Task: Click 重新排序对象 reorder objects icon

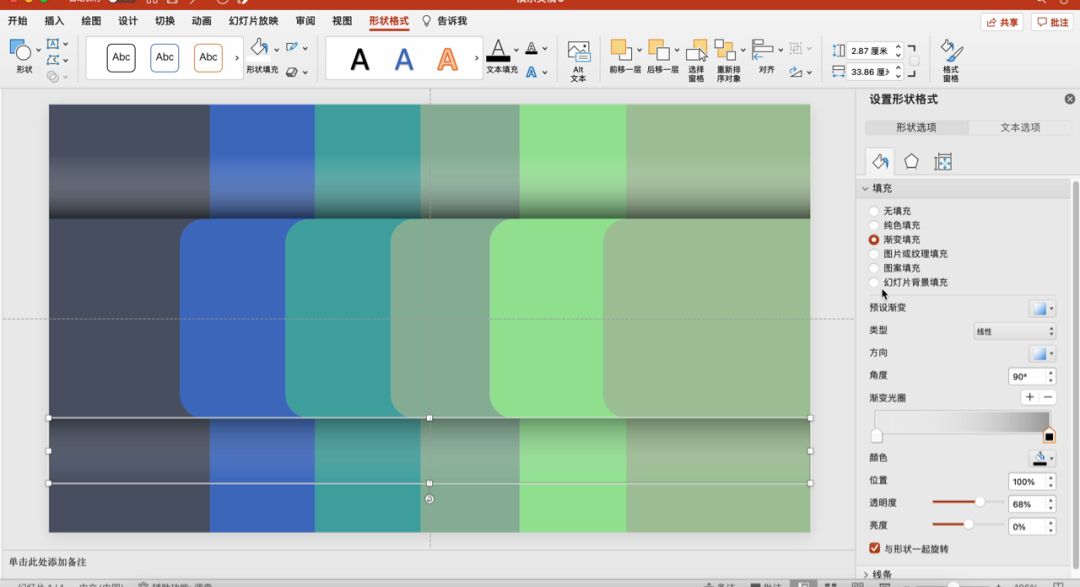Action: [x=725, y=50]
